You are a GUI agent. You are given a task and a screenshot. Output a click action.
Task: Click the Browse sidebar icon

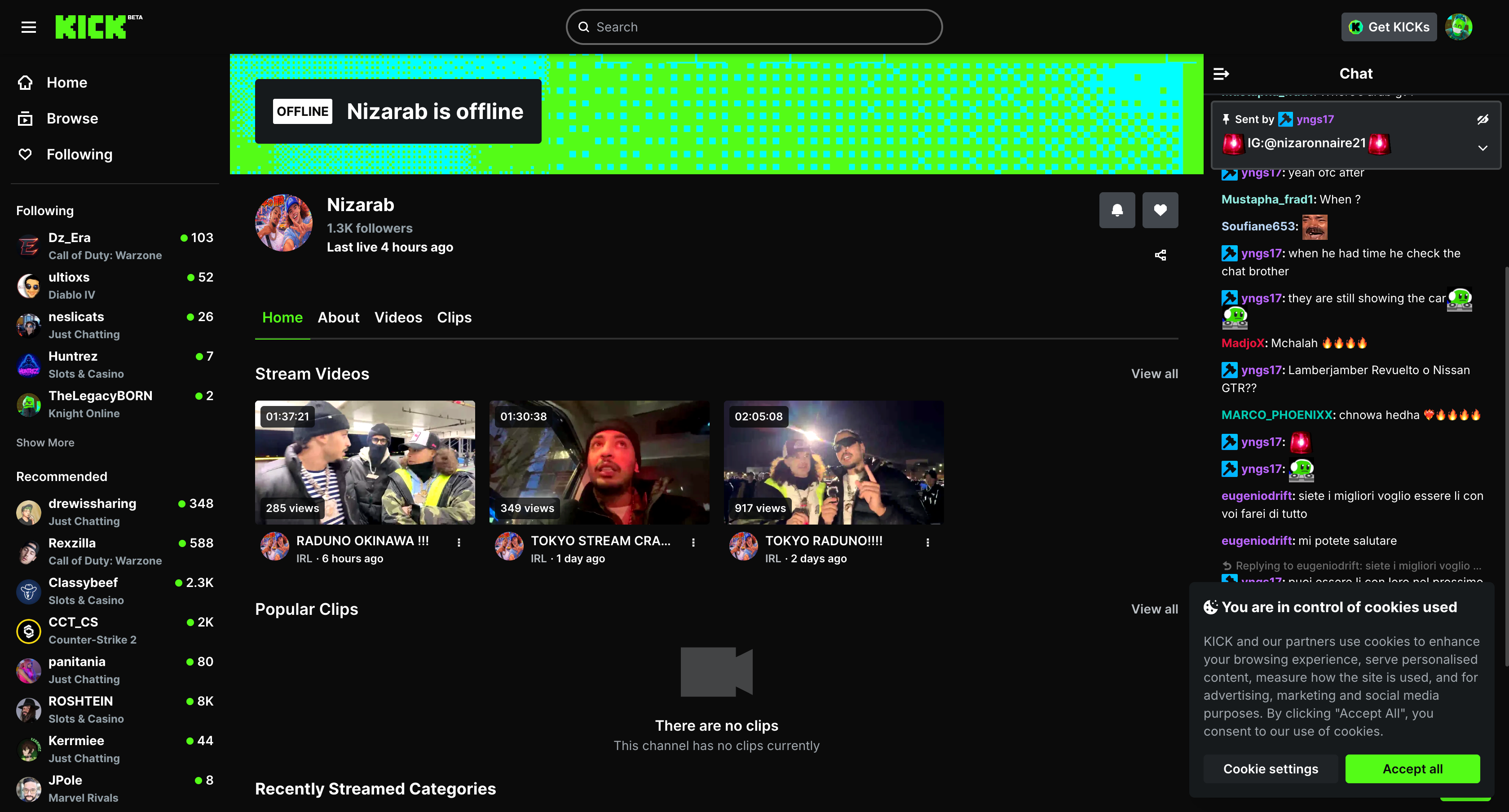(x=25, y=119)
